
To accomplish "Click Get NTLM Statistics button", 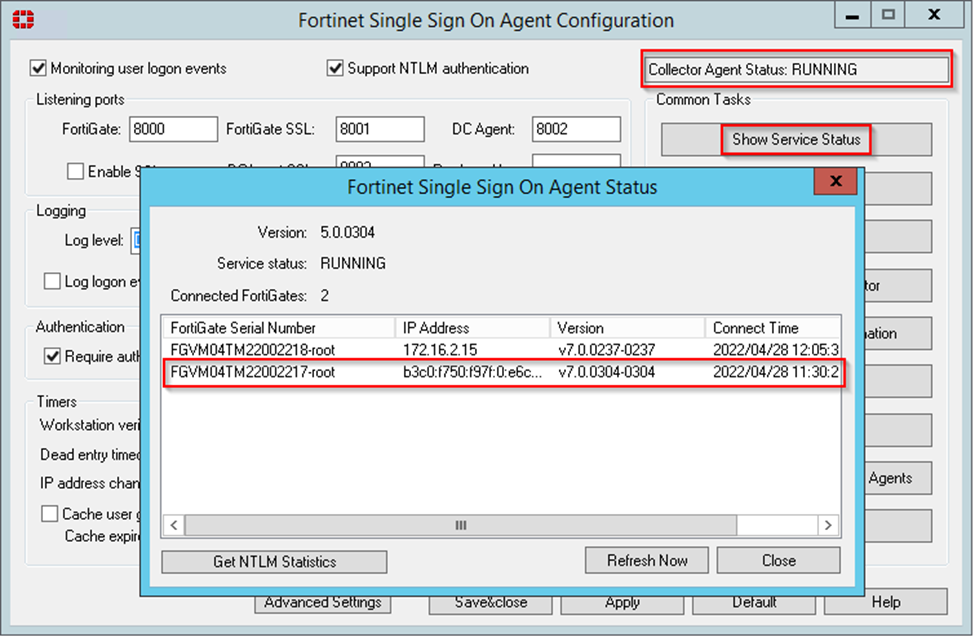I will tap(274, 562).
